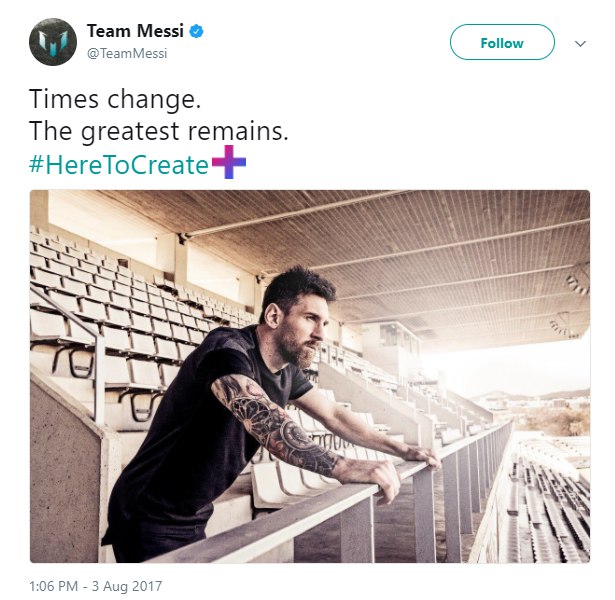Follow the Team Messi account
The width and height of the screenshot is (615, 600).
tap(502, 42)
